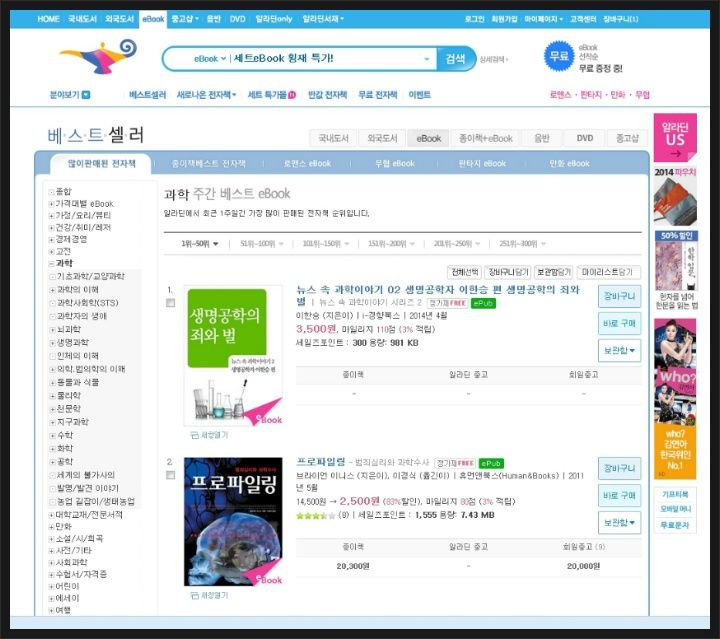Click the 전체선택 button
Screen dimensions: 720x639
tap(465, 272)
